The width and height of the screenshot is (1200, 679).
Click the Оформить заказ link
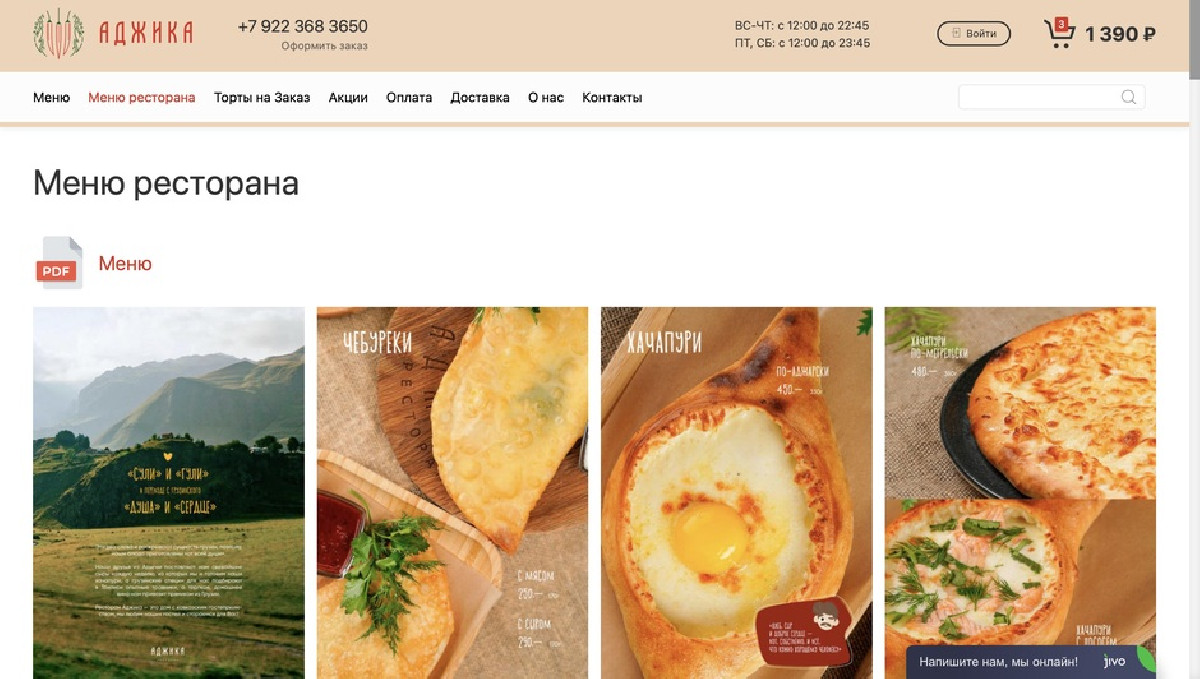[324, 46]
